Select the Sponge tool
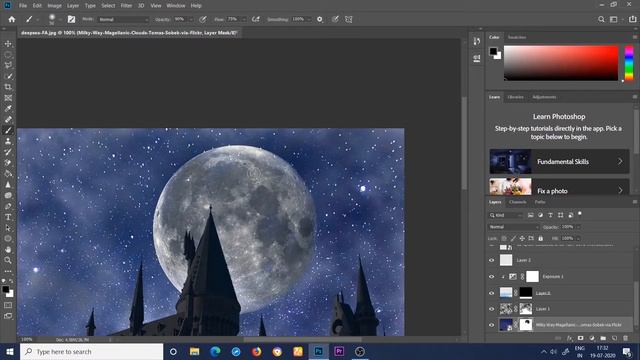 tap(8, 196)
